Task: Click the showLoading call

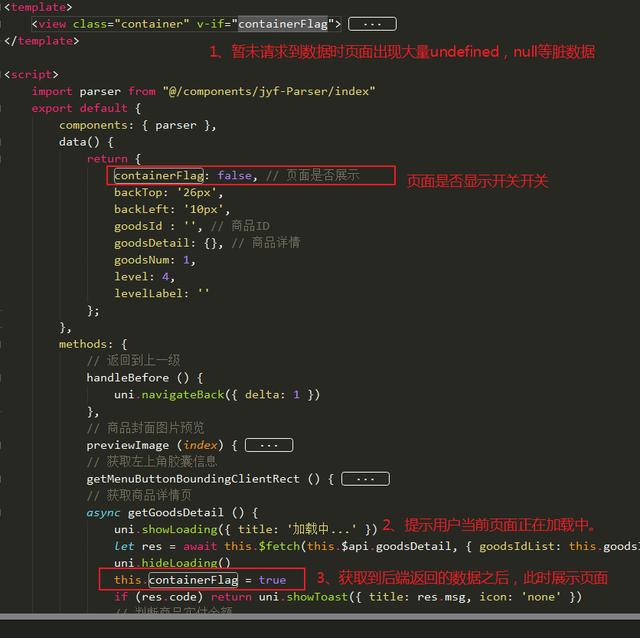Action: pyautogui.click(x=179, y=529)
